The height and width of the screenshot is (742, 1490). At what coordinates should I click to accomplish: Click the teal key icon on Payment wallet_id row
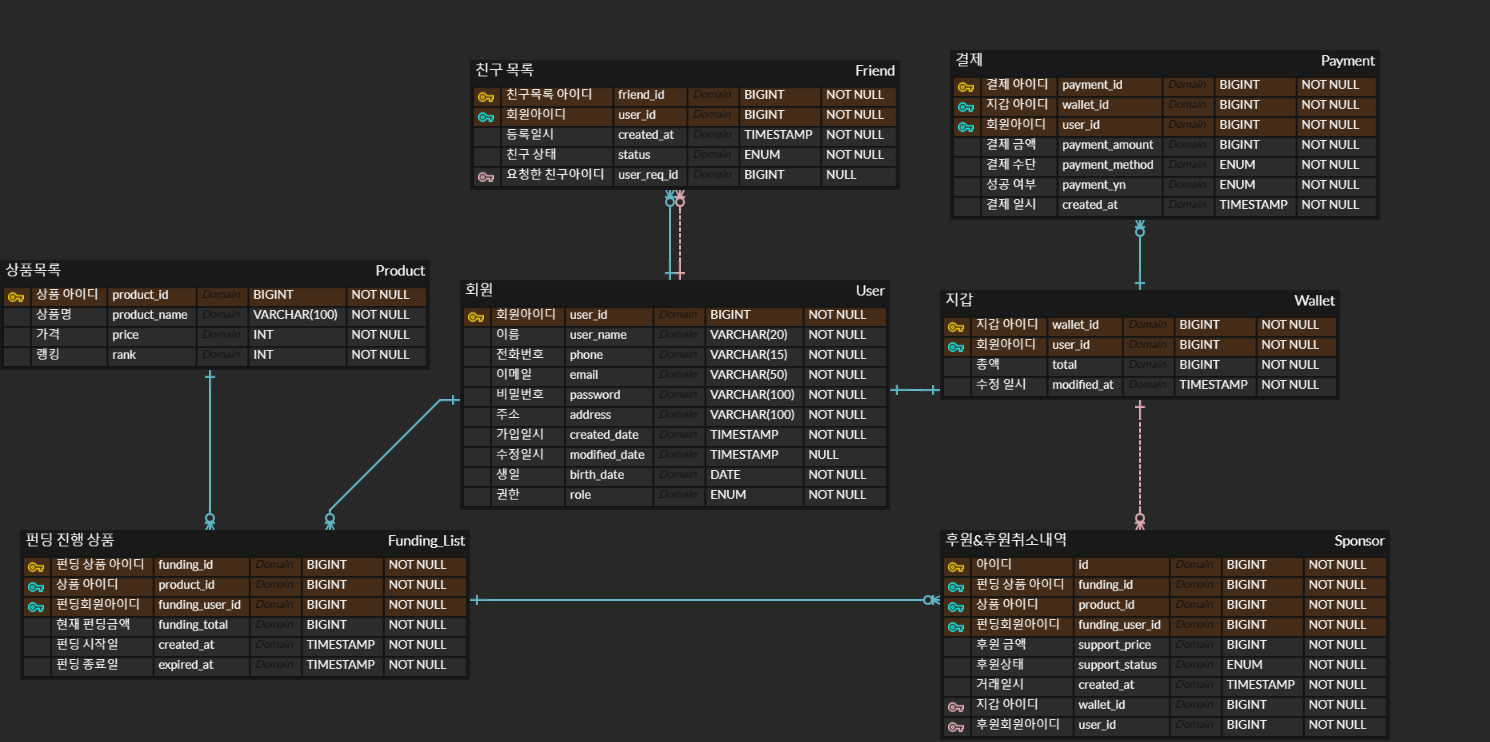tap(966, 106)
